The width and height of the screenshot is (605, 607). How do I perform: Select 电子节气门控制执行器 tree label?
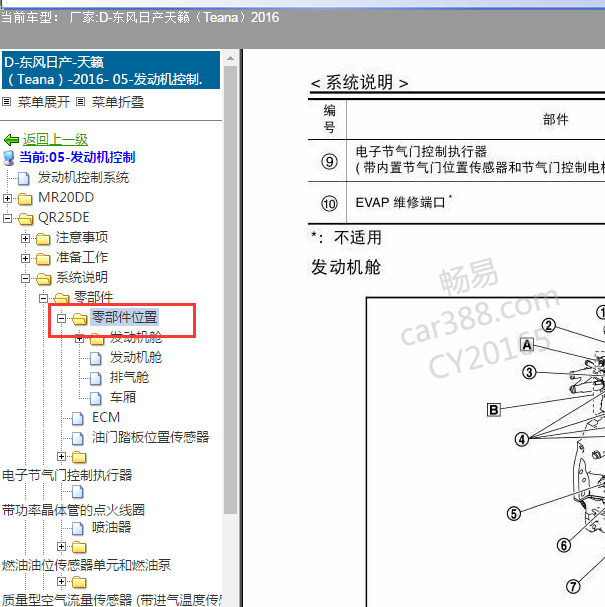tap(67, 475)
